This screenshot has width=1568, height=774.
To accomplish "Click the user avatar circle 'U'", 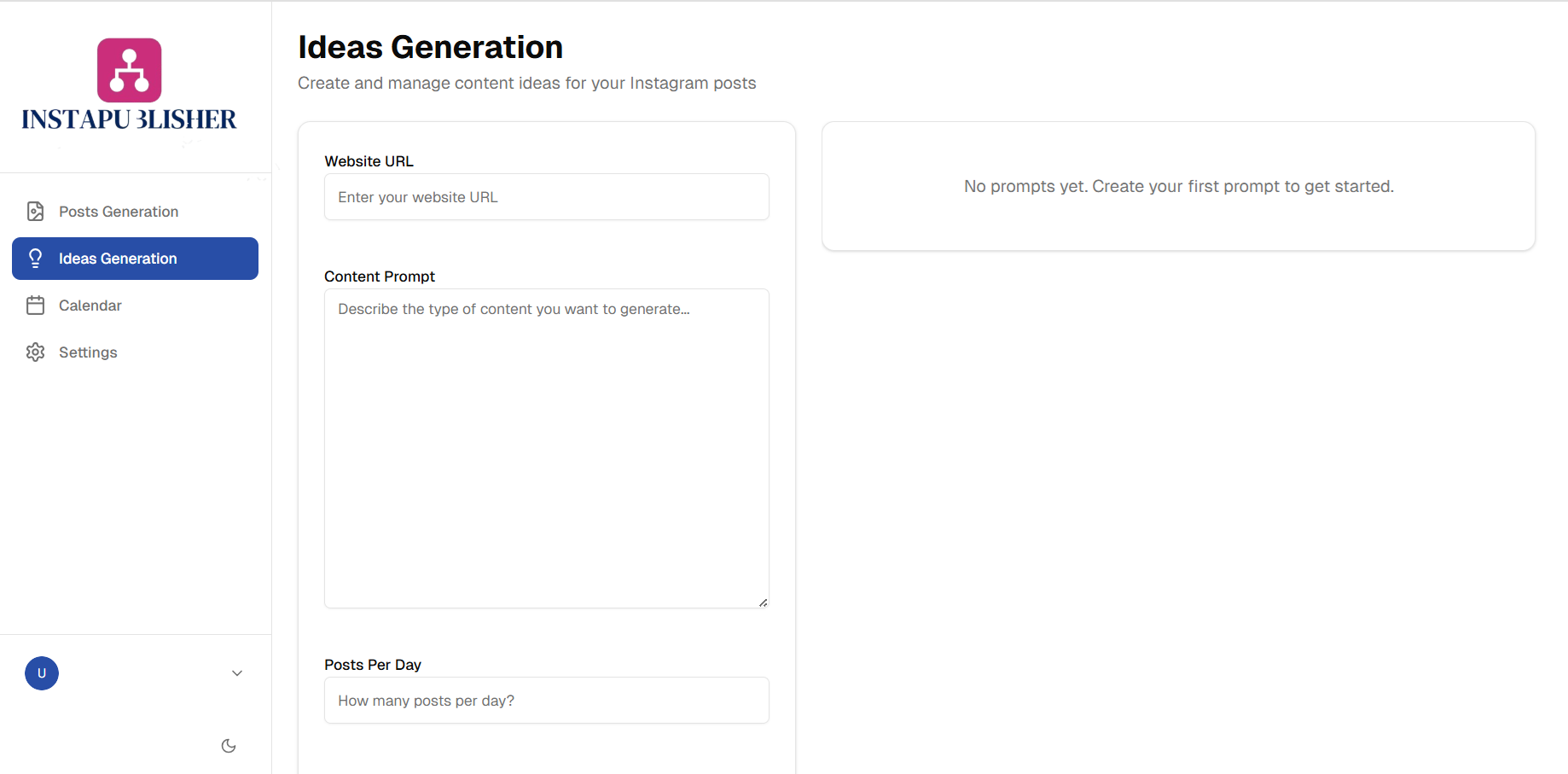I will [x=42, y=673].
